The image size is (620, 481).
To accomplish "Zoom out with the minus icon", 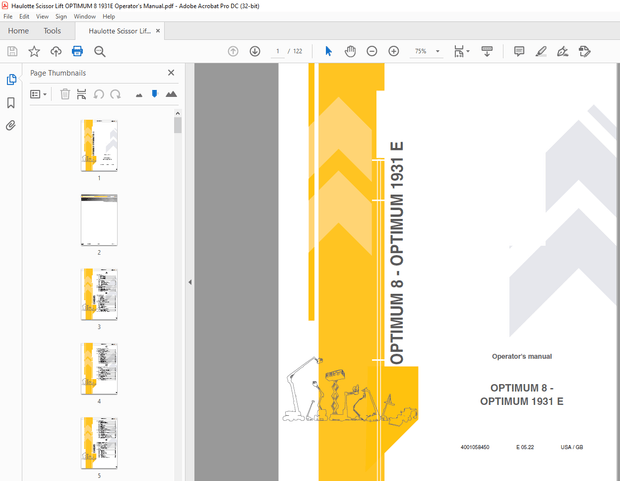I will pyautogui.click(x=372, y=51).
